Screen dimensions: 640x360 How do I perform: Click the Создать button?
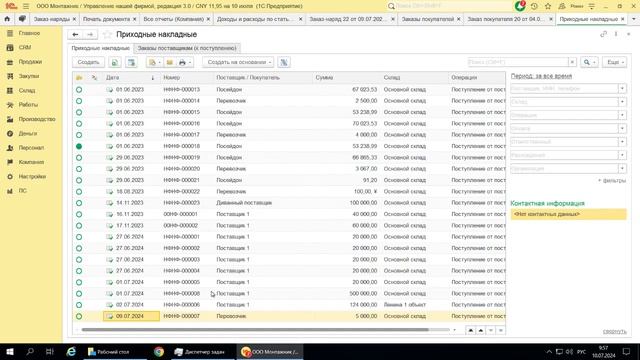click(x=88, y=62)
